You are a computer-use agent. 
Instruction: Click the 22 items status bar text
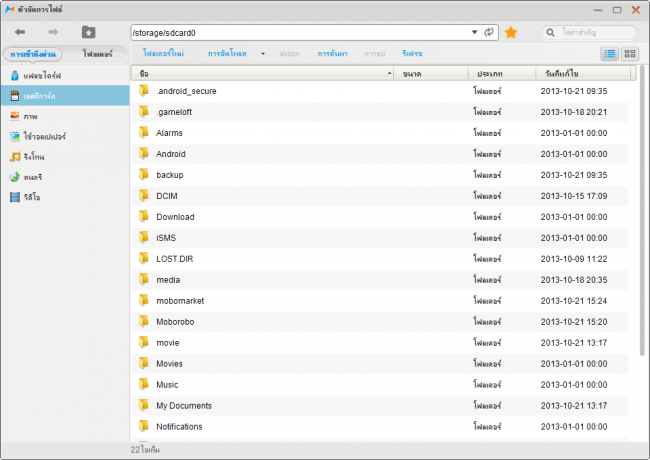coord(145,450)
